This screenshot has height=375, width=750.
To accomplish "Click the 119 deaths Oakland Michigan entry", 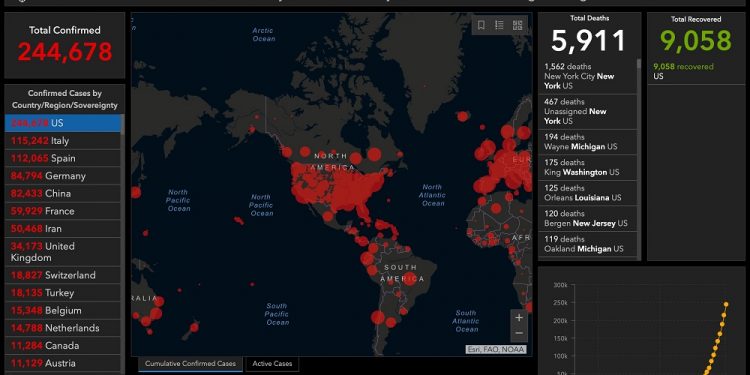I will [x=588, y=244].
